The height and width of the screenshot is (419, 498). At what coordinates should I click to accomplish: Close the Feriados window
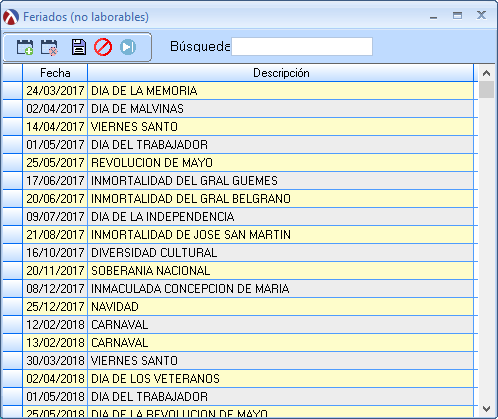pos(481,16)
